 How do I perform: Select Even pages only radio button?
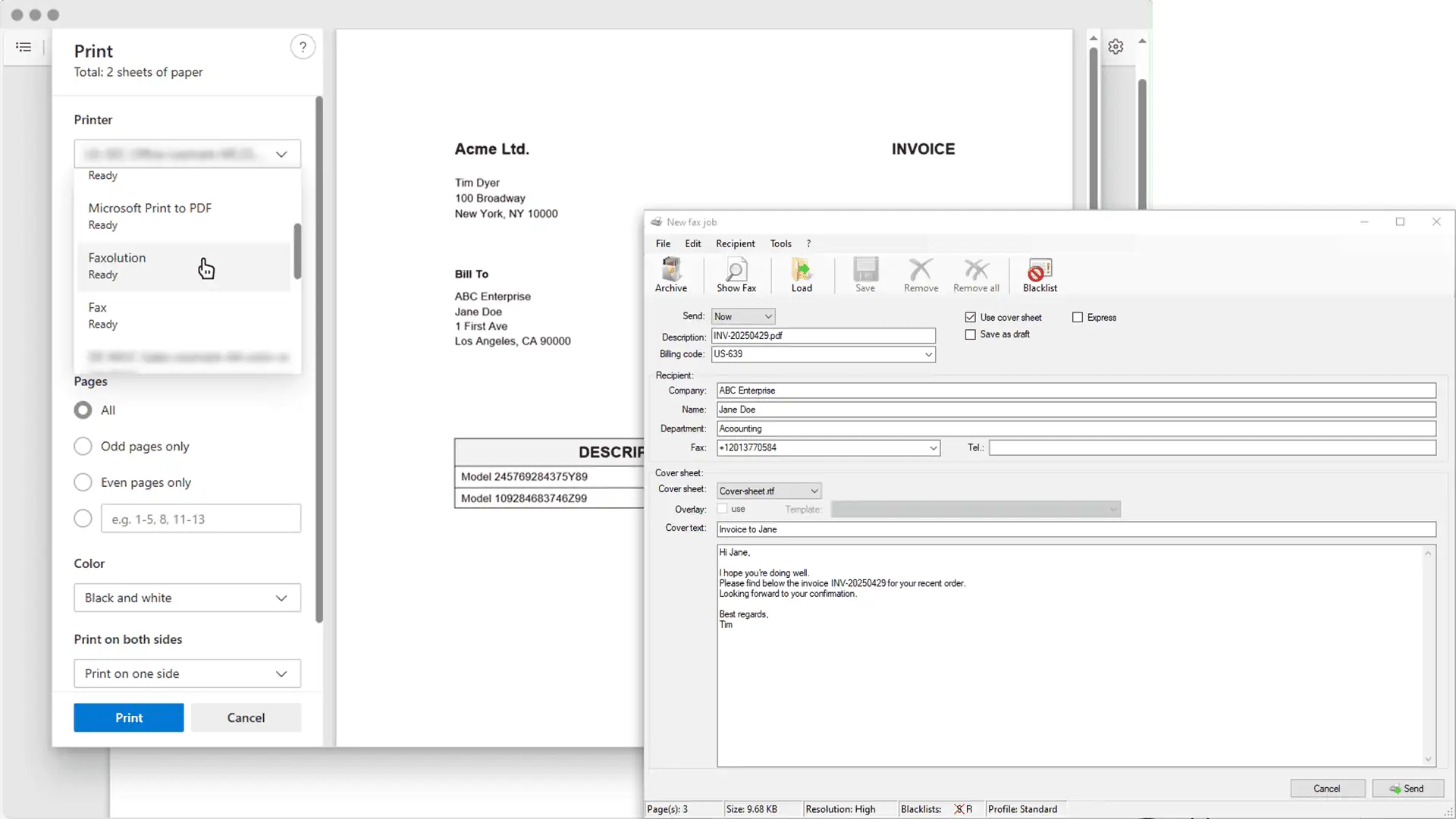(83, 482)
